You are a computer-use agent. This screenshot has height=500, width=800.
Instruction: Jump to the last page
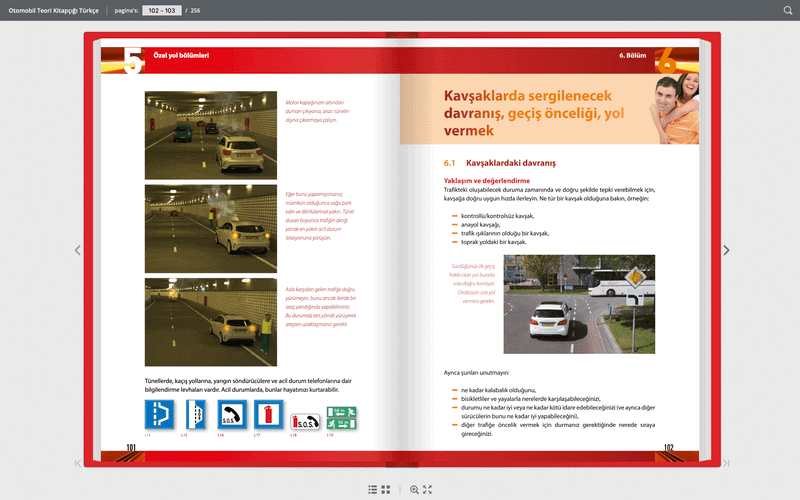(x=726, y=463)
